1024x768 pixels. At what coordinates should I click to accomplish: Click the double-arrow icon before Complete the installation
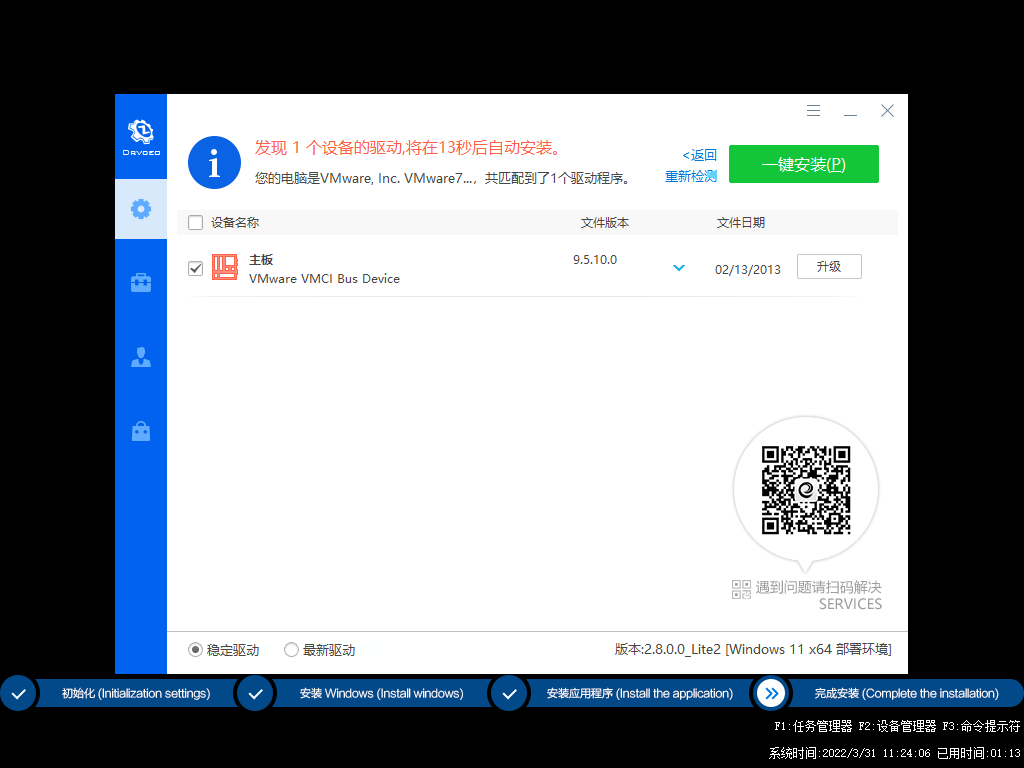tap(771, 694)
